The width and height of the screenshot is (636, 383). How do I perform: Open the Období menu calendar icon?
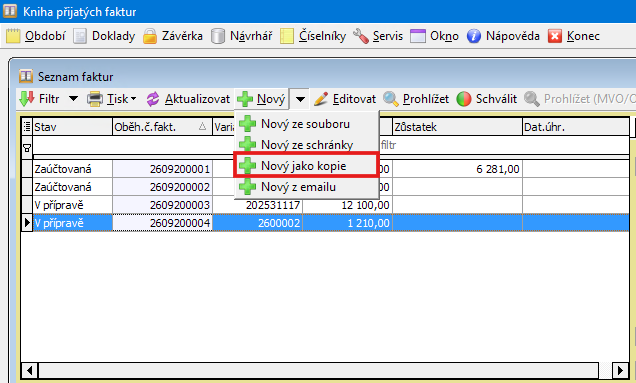pos(13,36)
